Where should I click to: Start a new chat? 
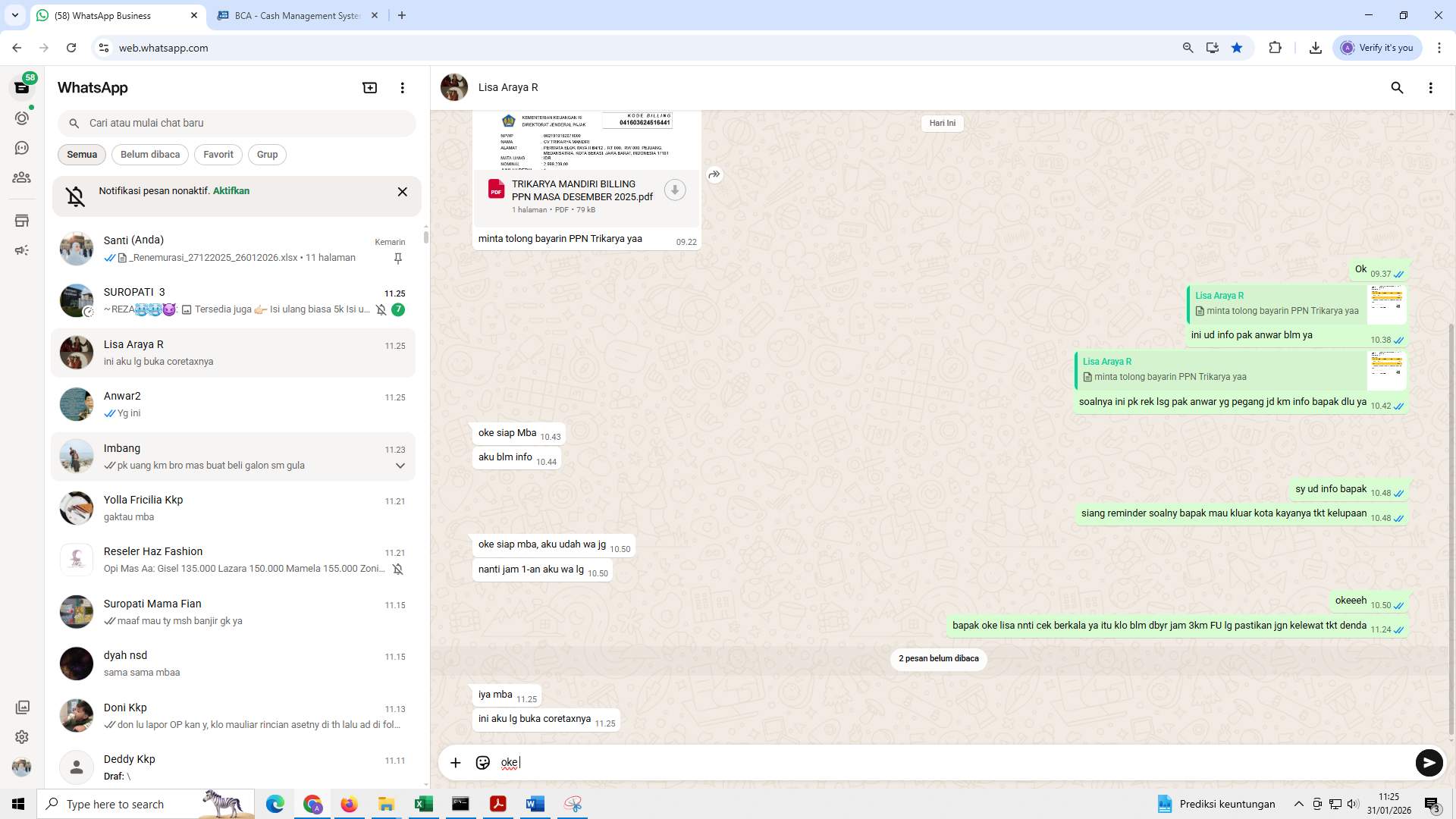pos(369,87)
